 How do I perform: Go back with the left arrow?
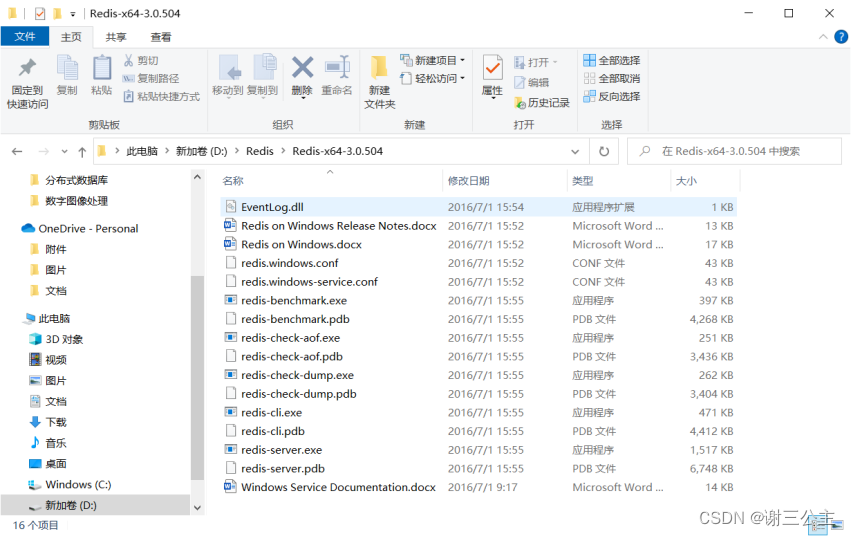[17, 151]
